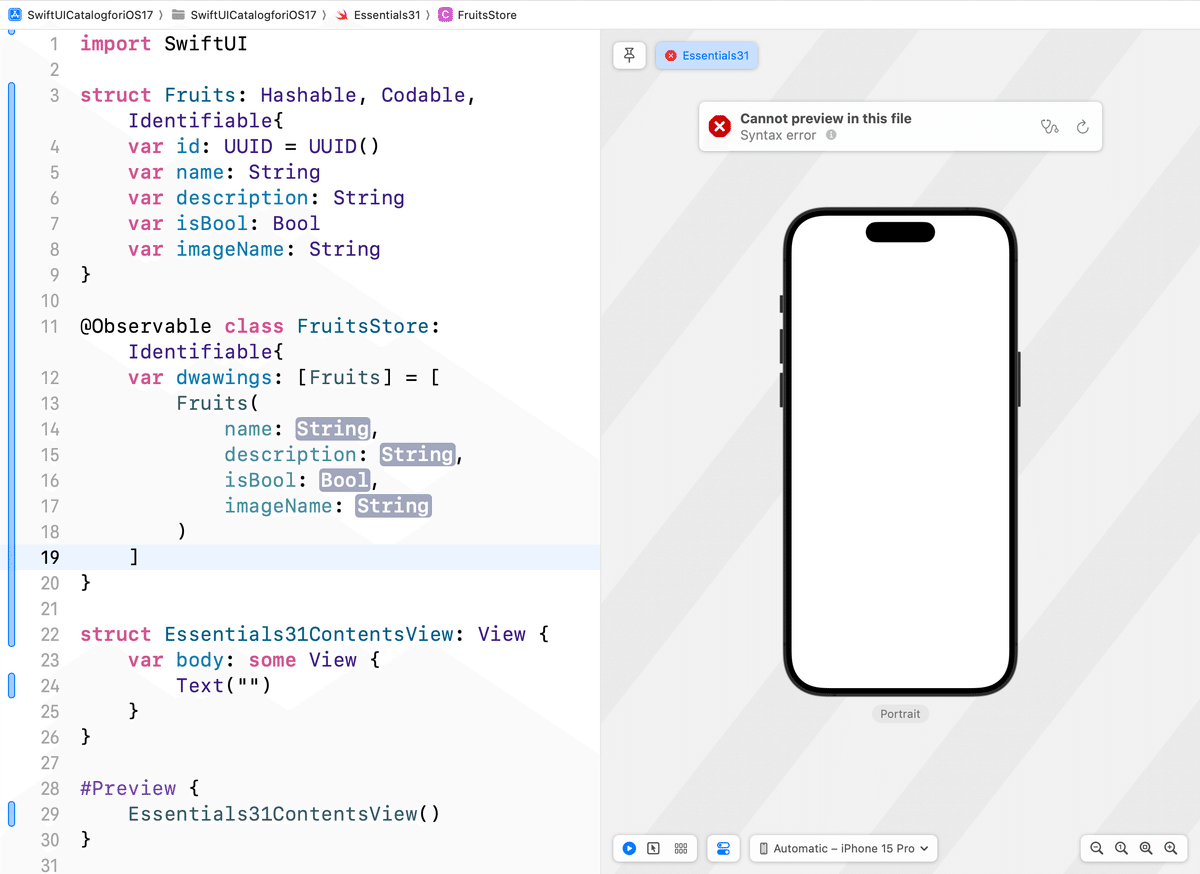The width and height of the screenshot is (1200, 874).
Task: Open SwiftUICatalogforiOS17 project breadcrumb
Action: (90, 15)
